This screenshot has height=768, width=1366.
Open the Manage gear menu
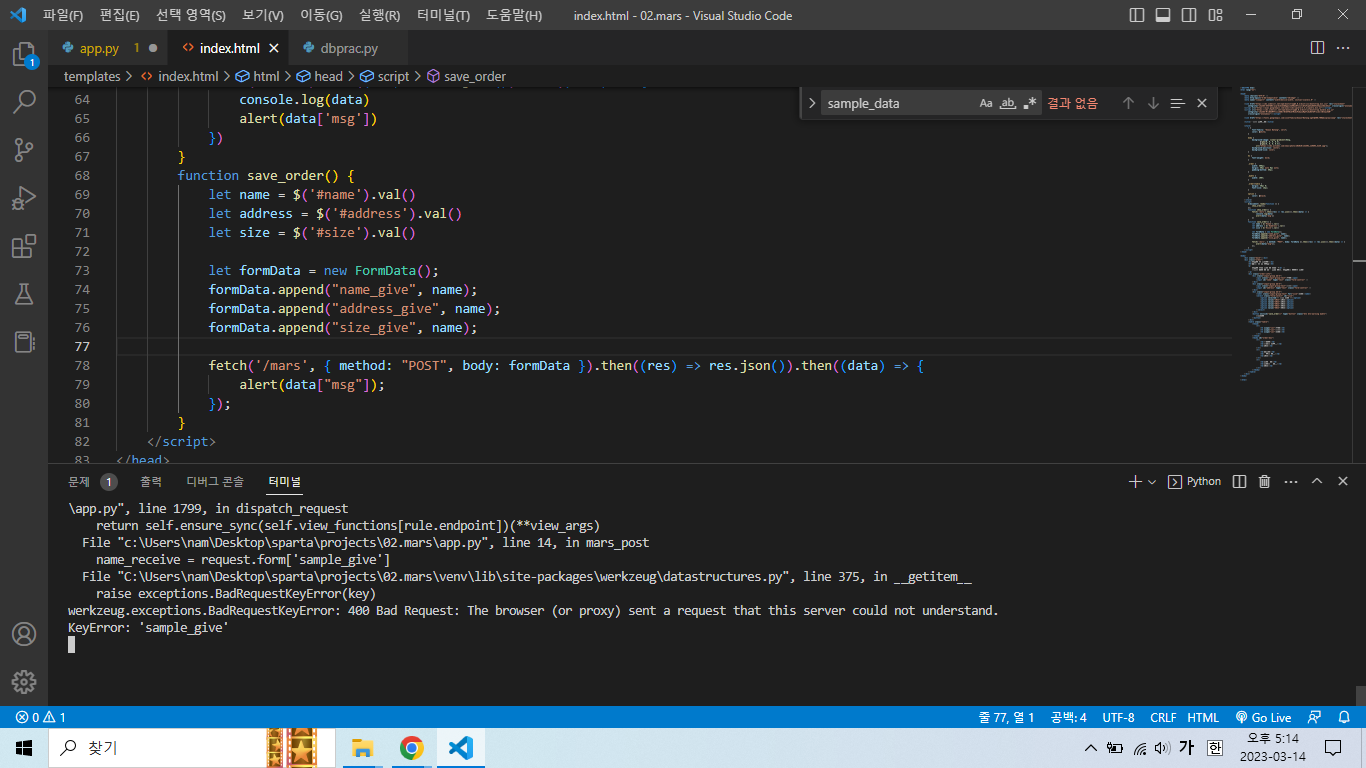pyautogui.click(x=24, y=682)
